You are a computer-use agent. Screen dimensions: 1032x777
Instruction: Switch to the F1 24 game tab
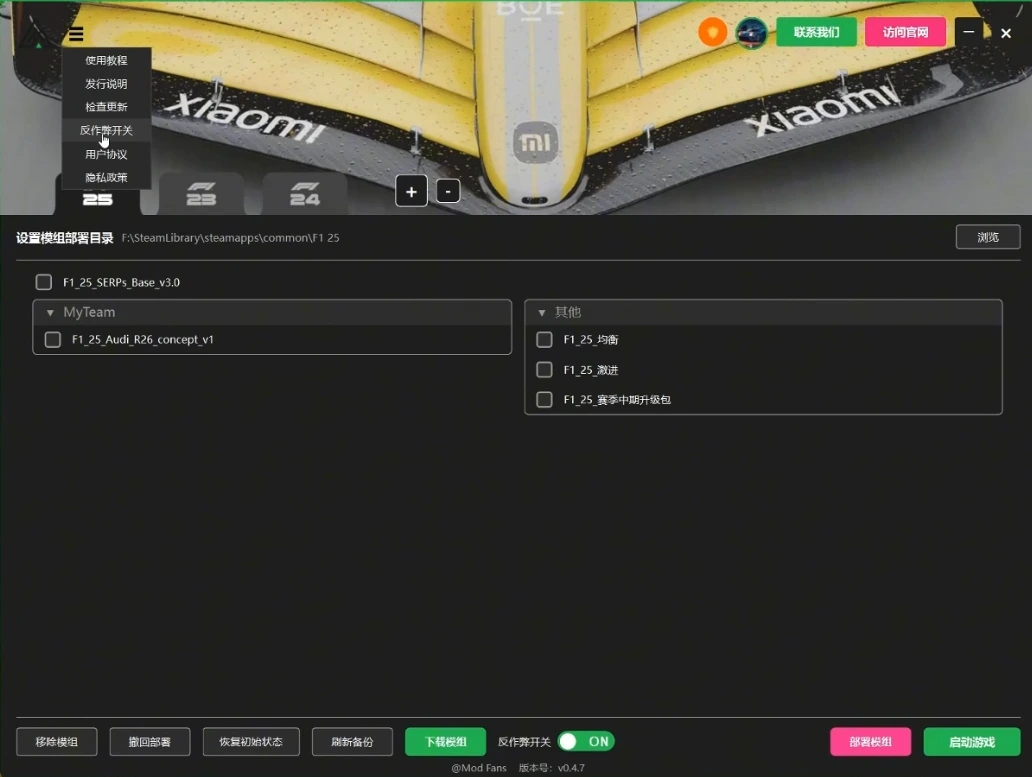[x=305, y=194]
